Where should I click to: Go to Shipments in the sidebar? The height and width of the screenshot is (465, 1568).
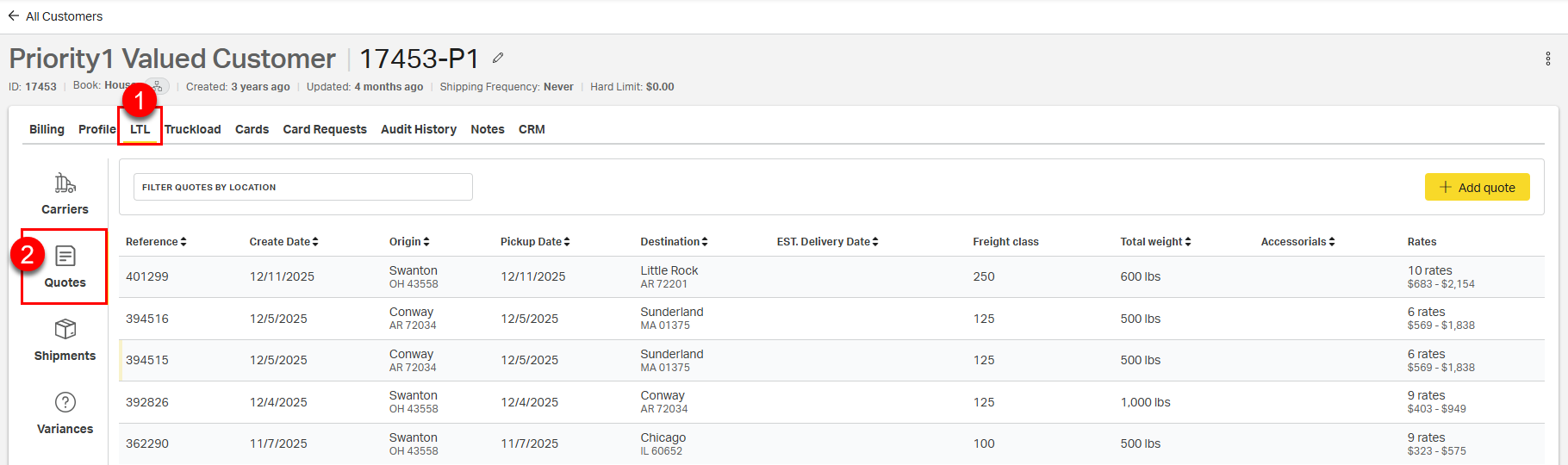click(x=65, y=340)
